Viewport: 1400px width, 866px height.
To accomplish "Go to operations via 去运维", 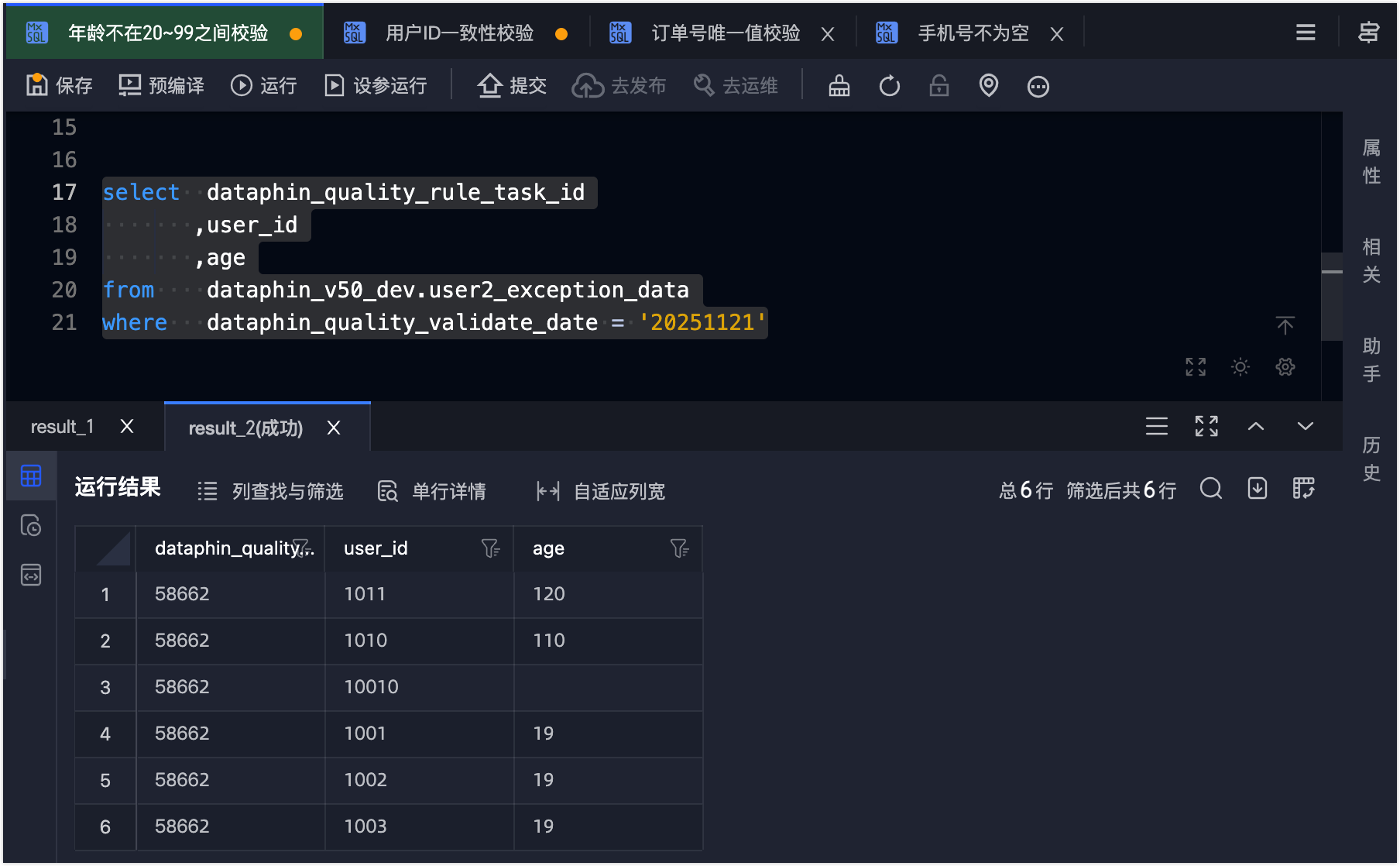I will tap(735, 85).
